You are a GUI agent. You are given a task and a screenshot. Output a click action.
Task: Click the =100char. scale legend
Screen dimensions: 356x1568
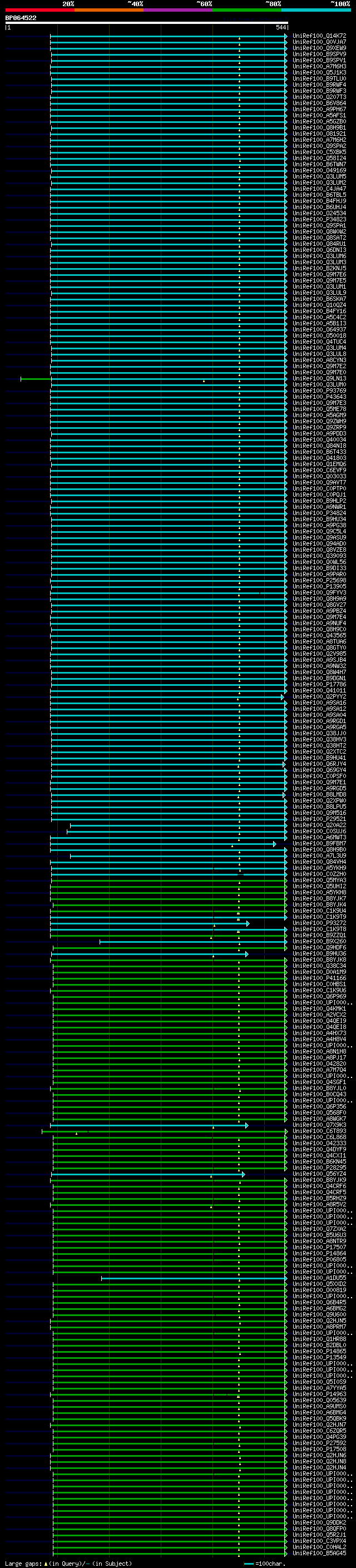pos(265,1563)
